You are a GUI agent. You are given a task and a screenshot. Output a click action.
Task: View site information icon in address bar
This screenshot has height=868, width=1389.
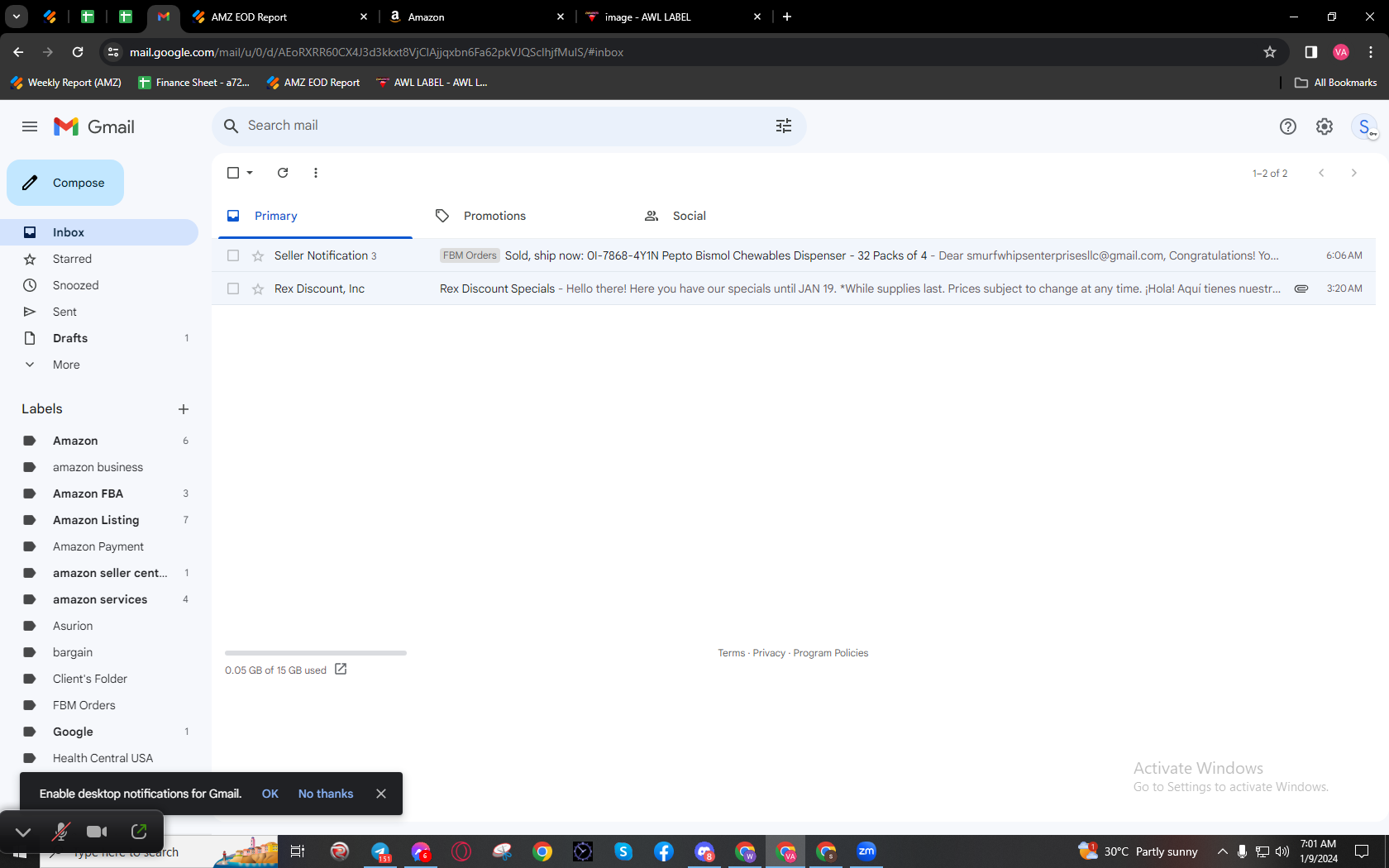(113, 52)
